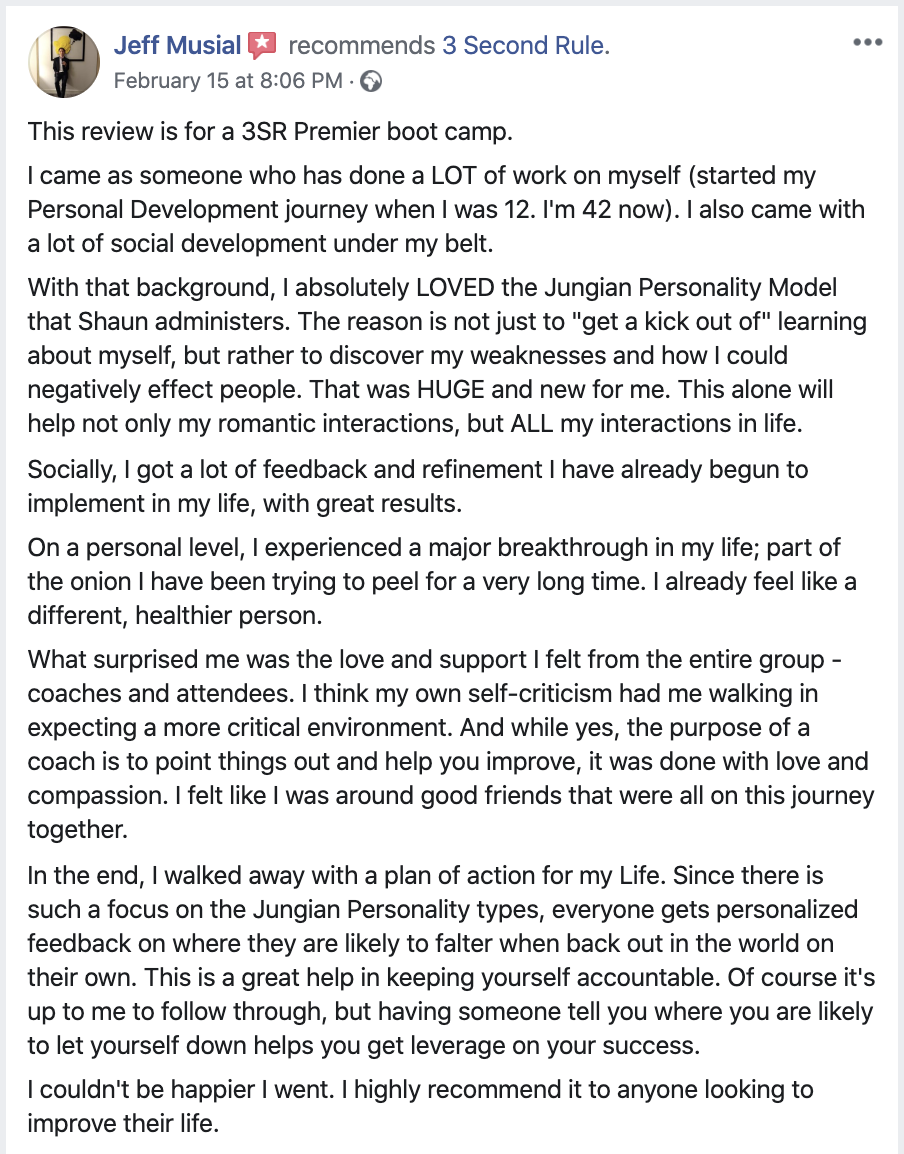Click the paragraph starting 'I came as someone'
This screenshot has height=1154, width=904.
(x=446, y=210)
